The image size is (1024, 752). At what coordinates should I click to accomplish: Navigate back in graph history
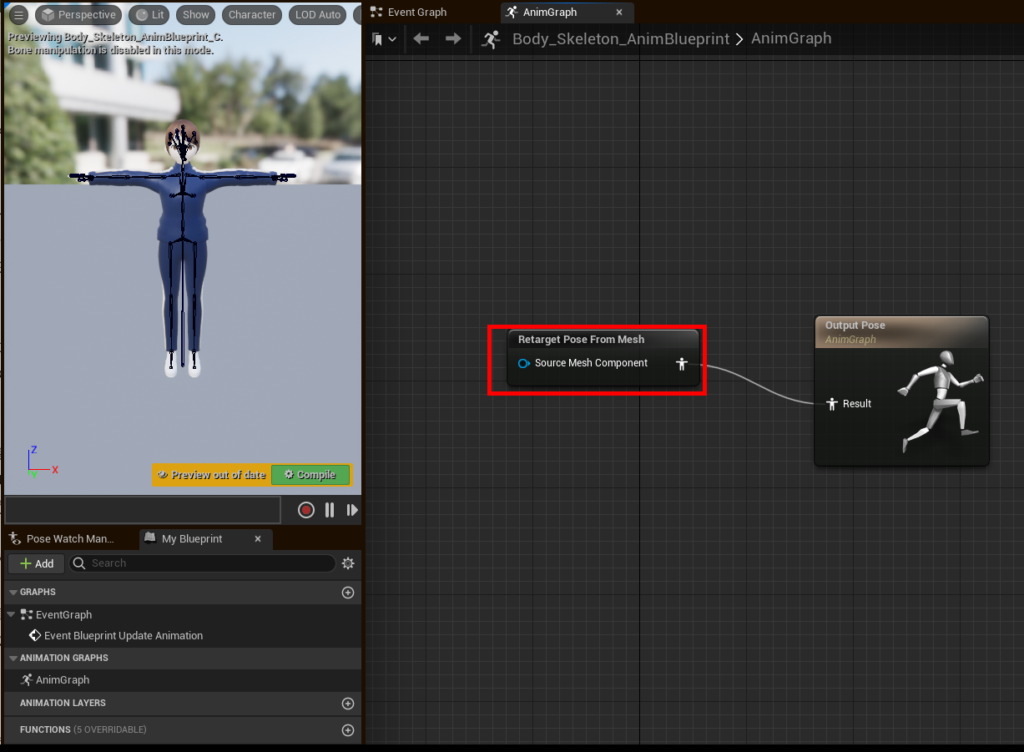(421, 39)
